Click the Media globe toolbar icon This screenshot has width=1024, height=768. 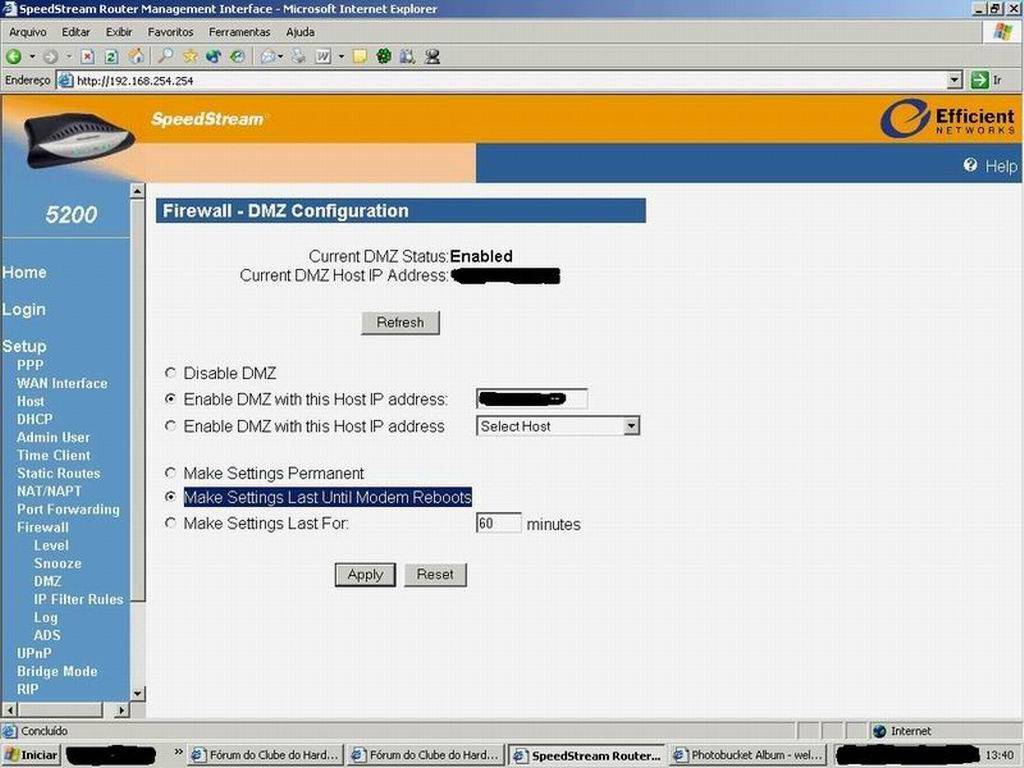tap(214, 57)
